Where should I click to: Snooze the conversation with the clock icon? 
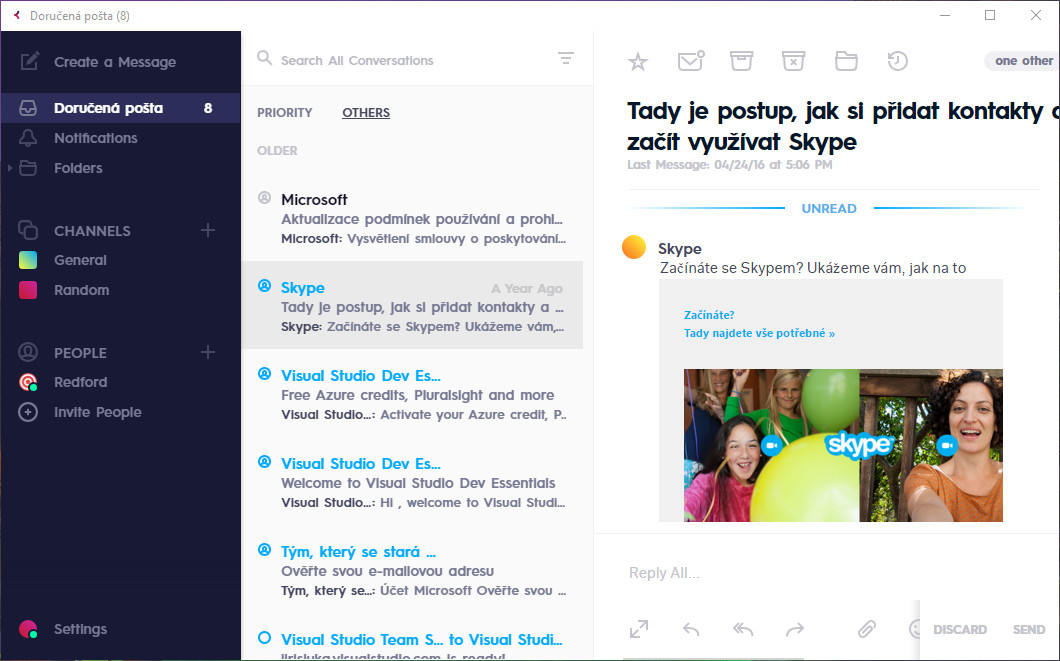click(898, 61)
